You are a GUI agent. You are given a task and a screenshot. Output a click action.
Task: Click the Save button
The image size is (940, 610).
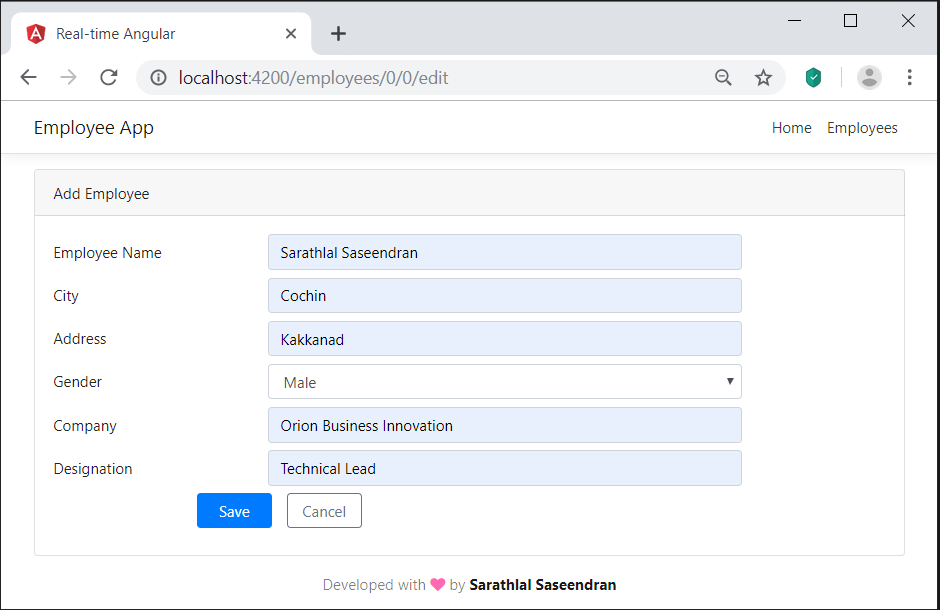234,510
